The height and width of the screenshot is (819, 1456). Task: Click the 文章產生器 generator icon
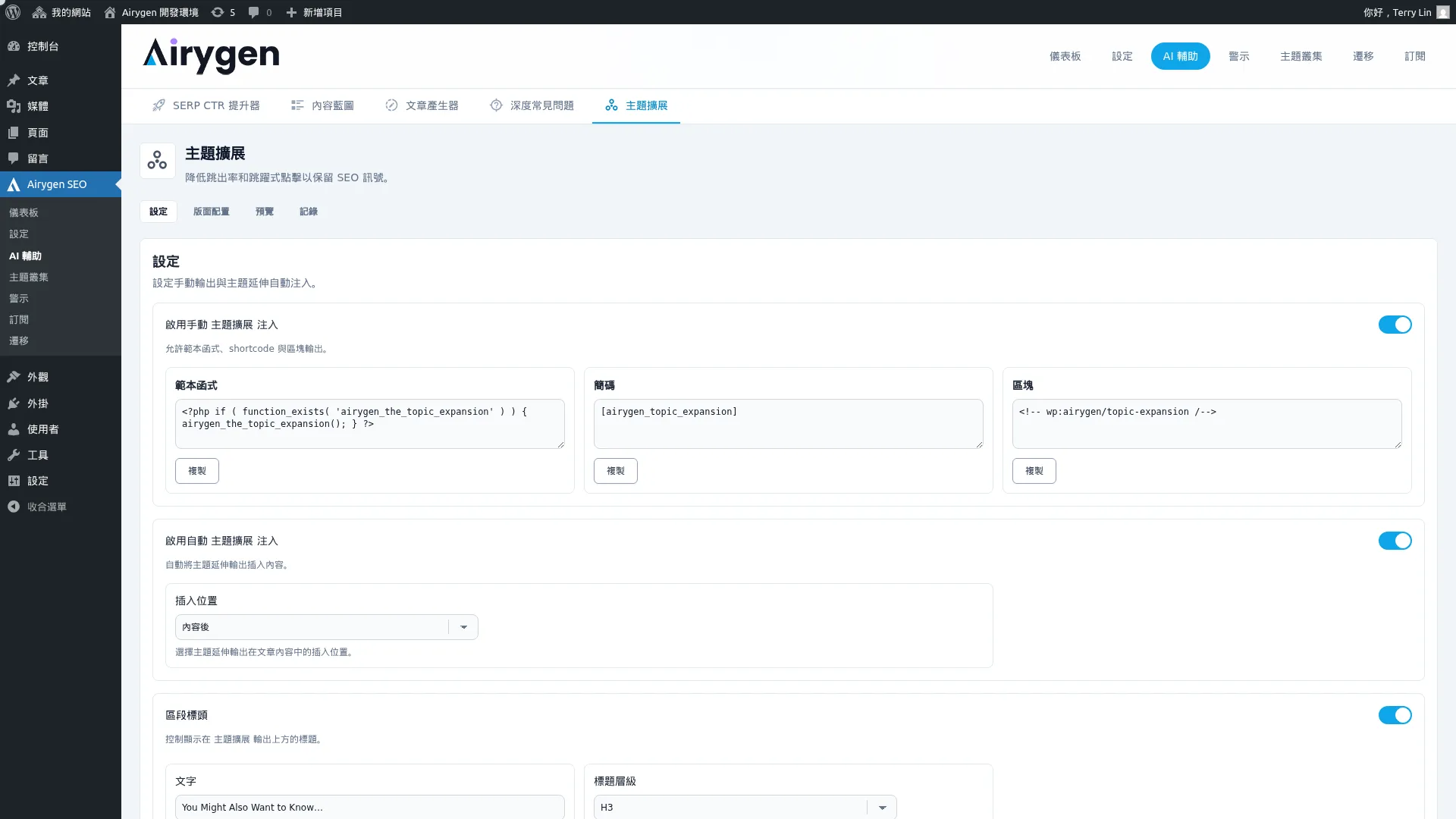[x=391, y=105]
